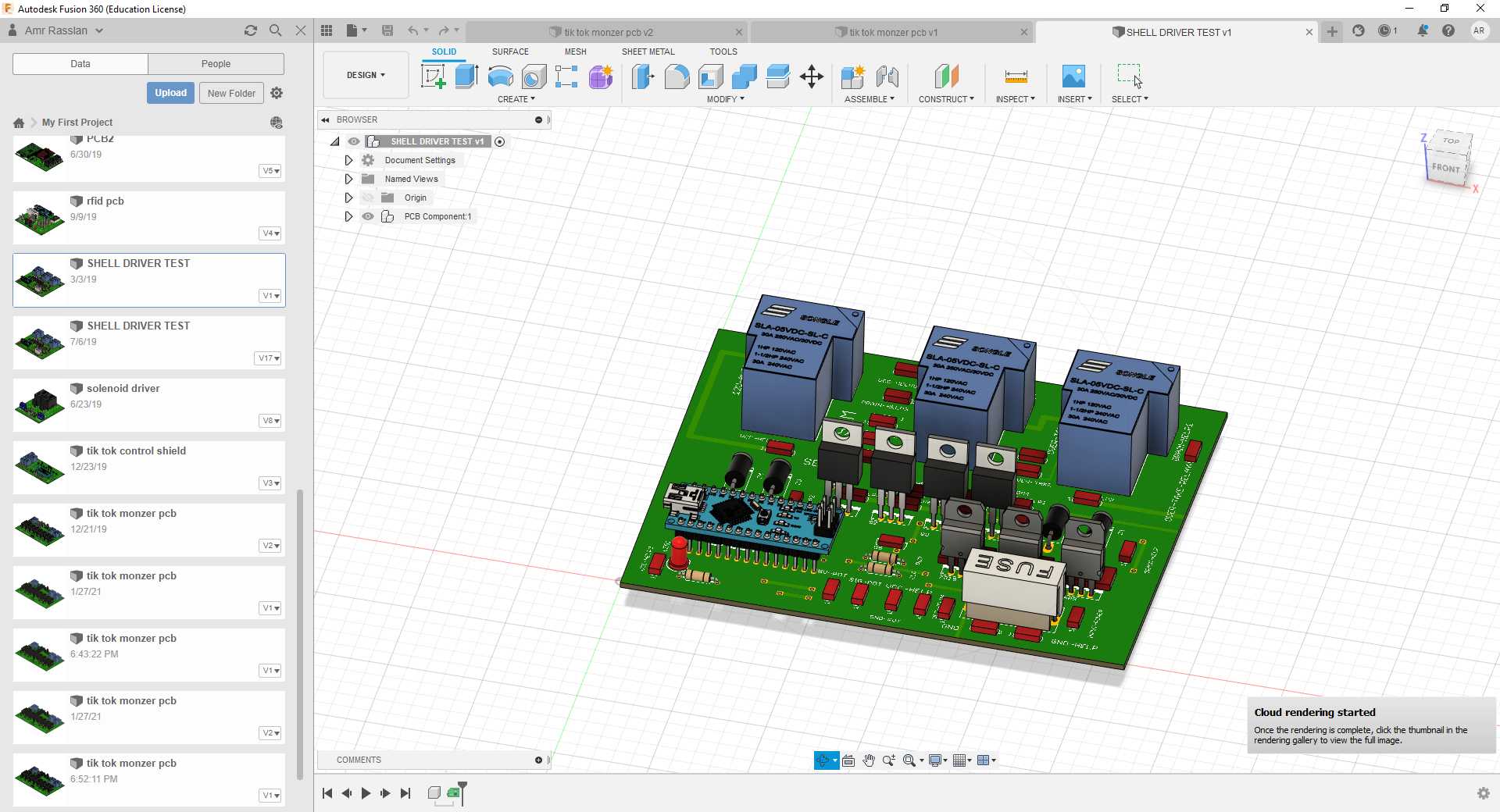Switch to the SHEET METAL tab
Screen dimensions: 1500x812
[x=648, y=52]
